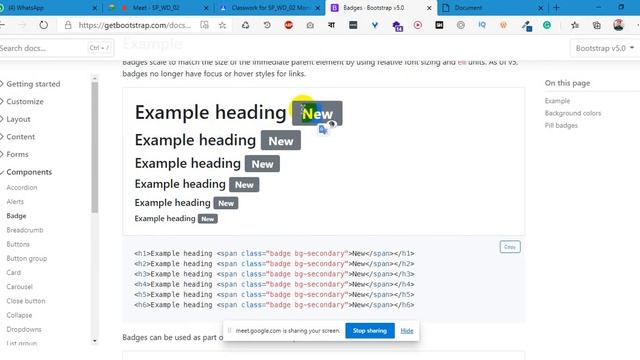Switch to the Meet SP_WD_02 tab
Viewport: 640px width, 360px height.
(157, 8)
